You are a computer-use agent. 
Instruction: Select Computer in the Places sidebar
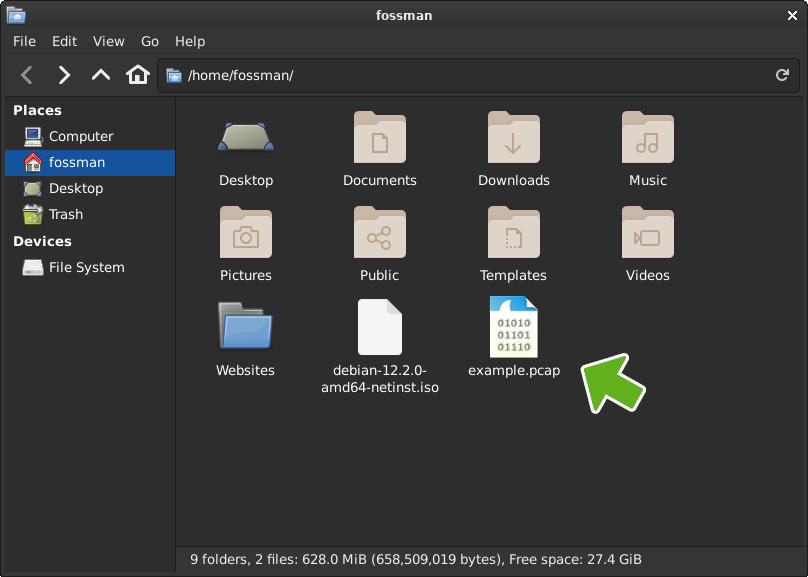pos(80,136)
